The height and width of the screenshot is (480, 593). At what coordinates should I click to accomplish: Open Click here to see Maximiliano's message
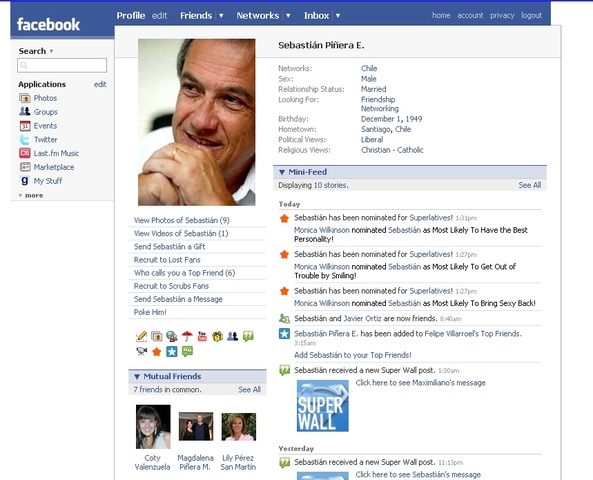[x=420, y=382]
